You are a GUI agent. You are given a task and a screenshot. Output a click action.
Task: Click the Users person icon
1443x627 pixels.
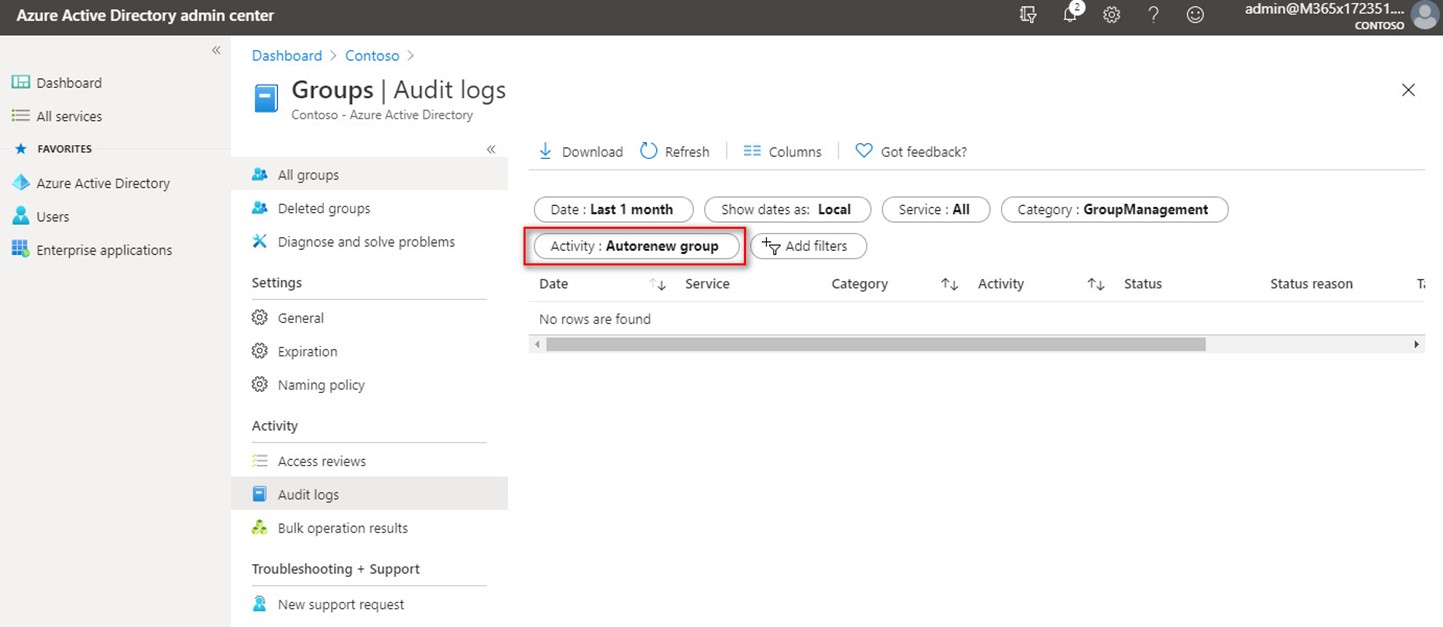pos(20,216)
